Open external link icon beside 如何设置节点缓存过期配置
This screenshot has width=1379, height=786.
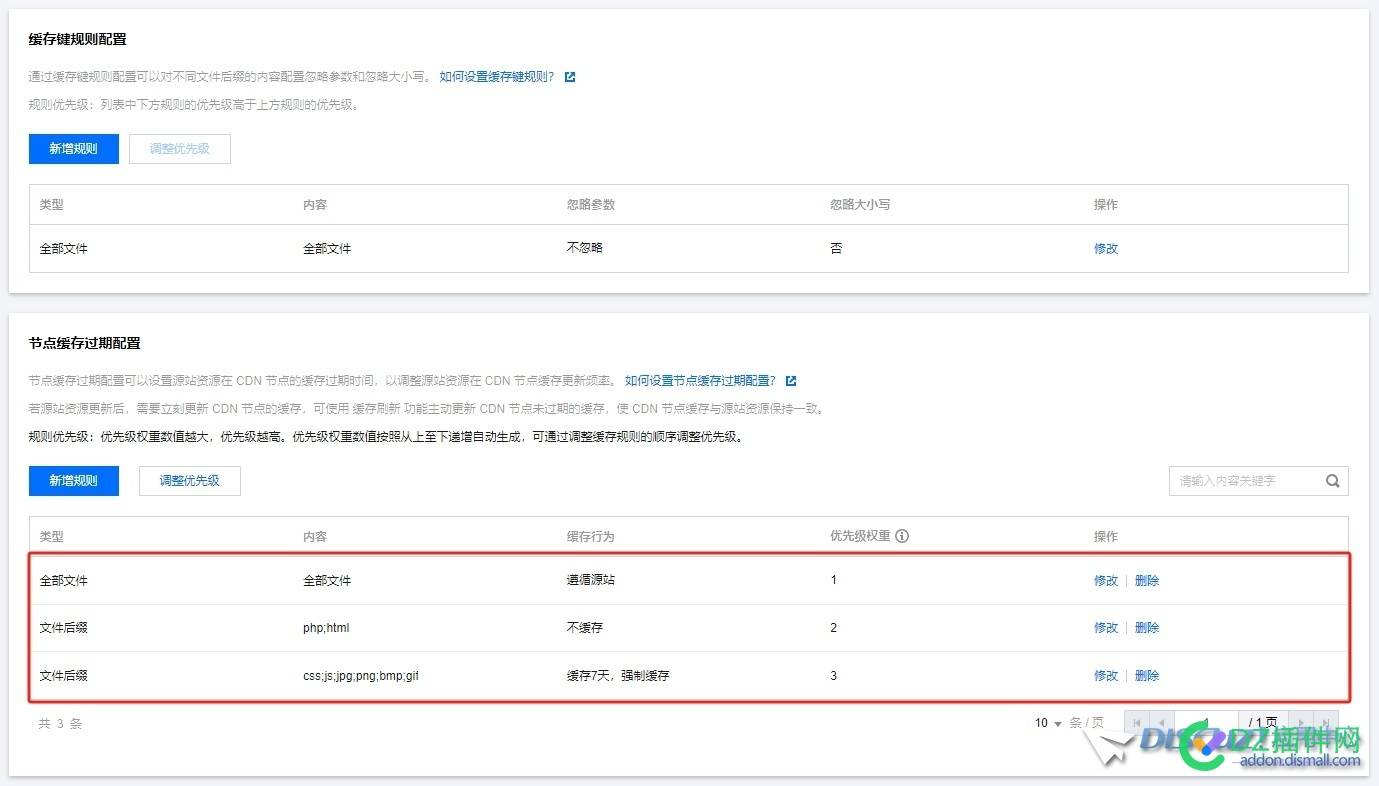(791, 381)
